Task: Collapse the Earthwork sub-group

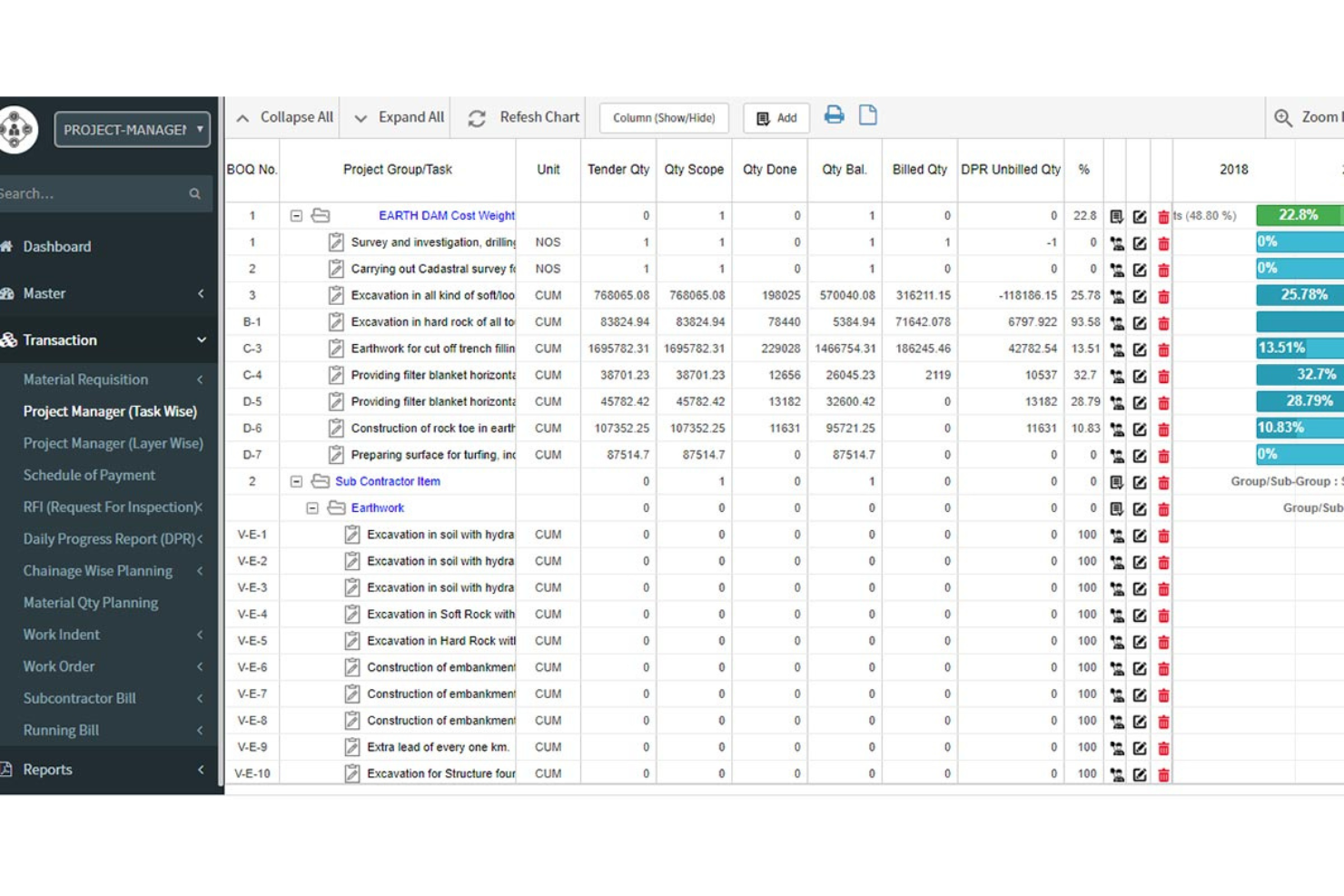Action: coord(311,508)
